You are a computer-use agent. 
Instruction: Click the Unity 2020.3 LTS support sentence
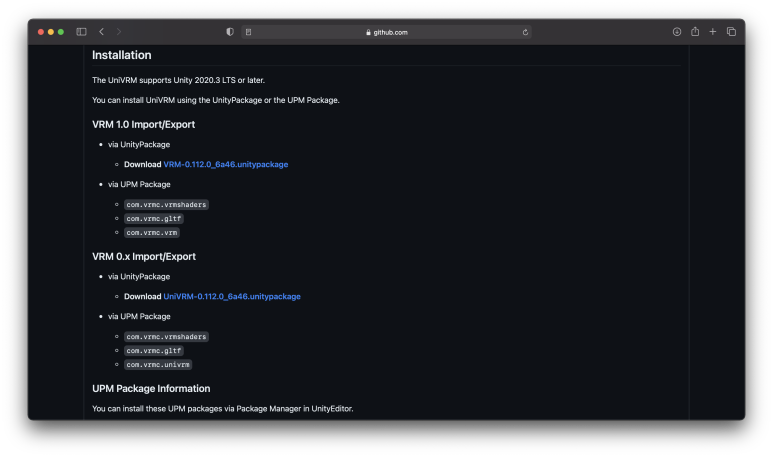tap(178, 80)
